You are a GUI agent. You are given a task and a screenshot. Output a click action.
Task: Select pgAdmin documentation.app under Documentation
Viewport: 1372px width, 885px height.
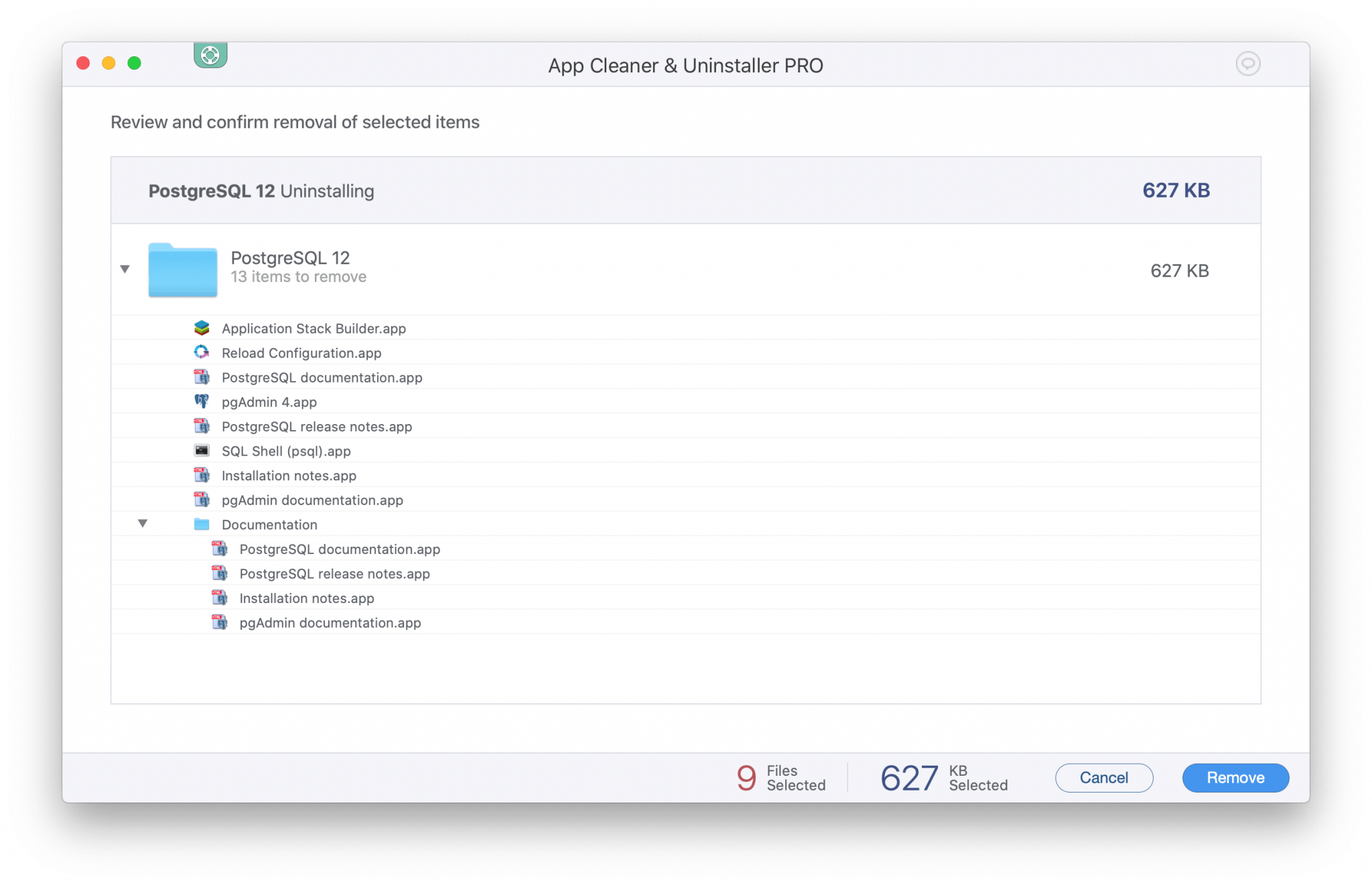click(330, 622)
